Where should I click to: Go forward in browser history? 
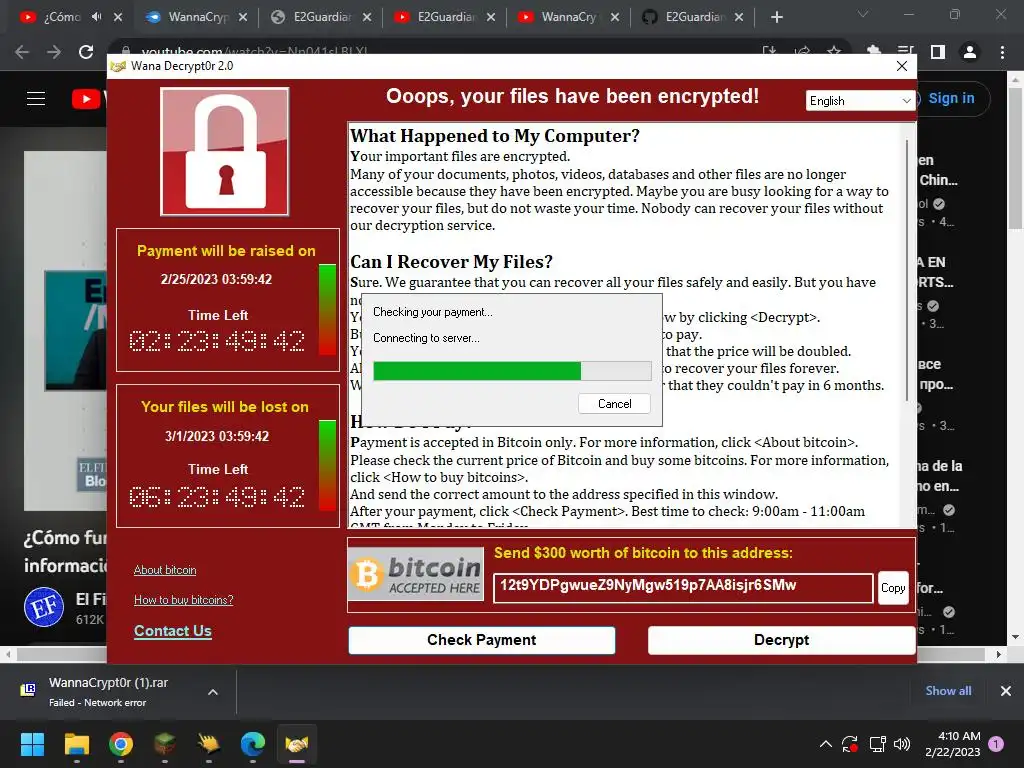tap(54, 52)
